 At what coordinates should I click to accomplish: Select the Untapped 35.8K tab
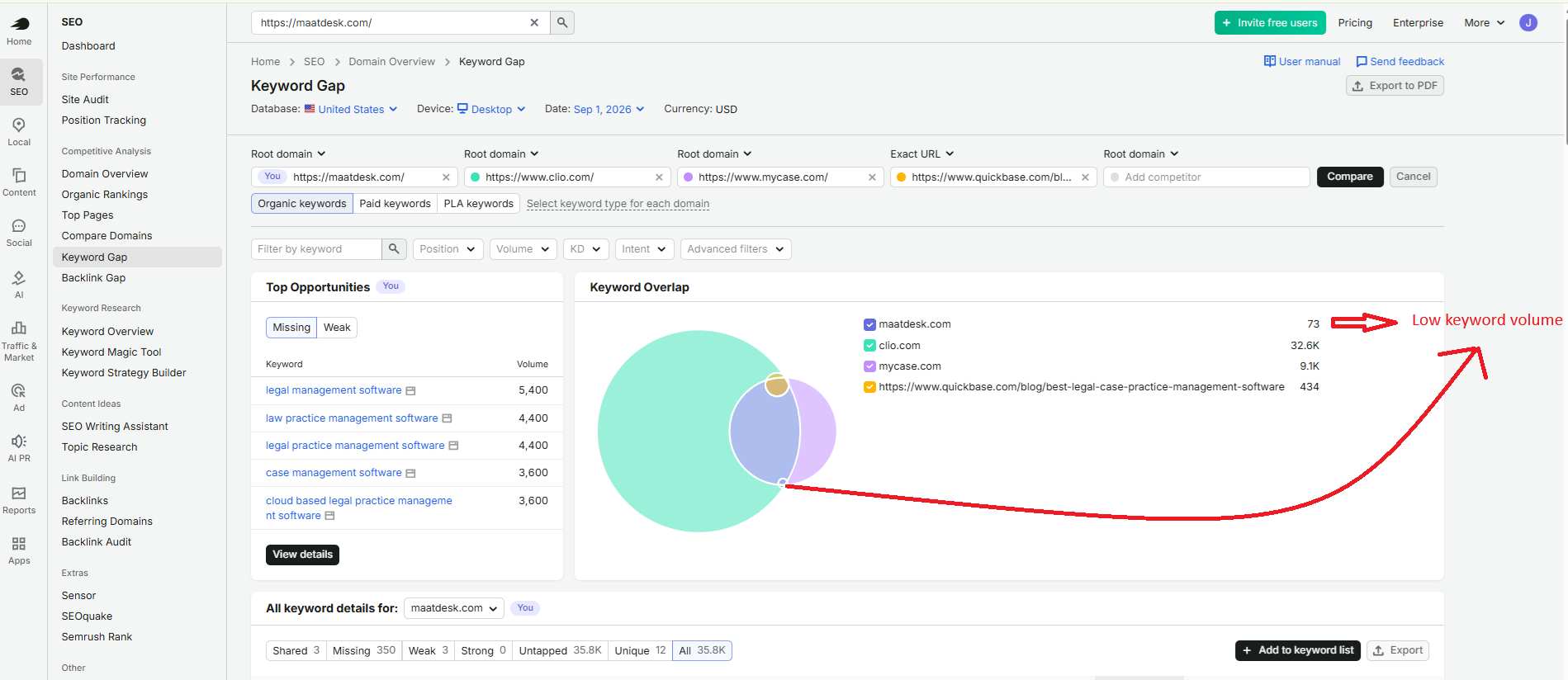click(x=560, y=650)
